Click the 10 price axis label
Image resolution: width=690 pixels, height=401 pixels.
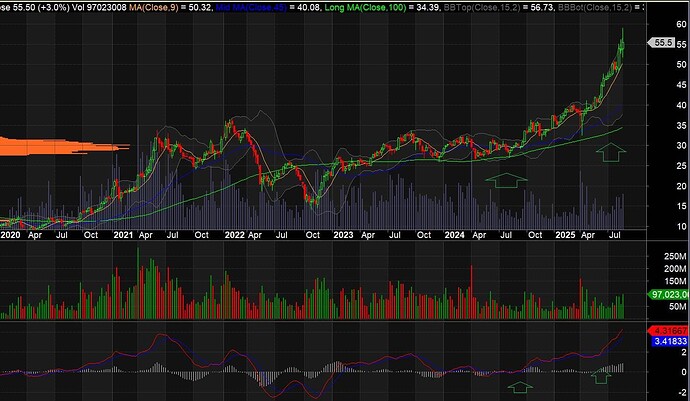tap(682, 227)
